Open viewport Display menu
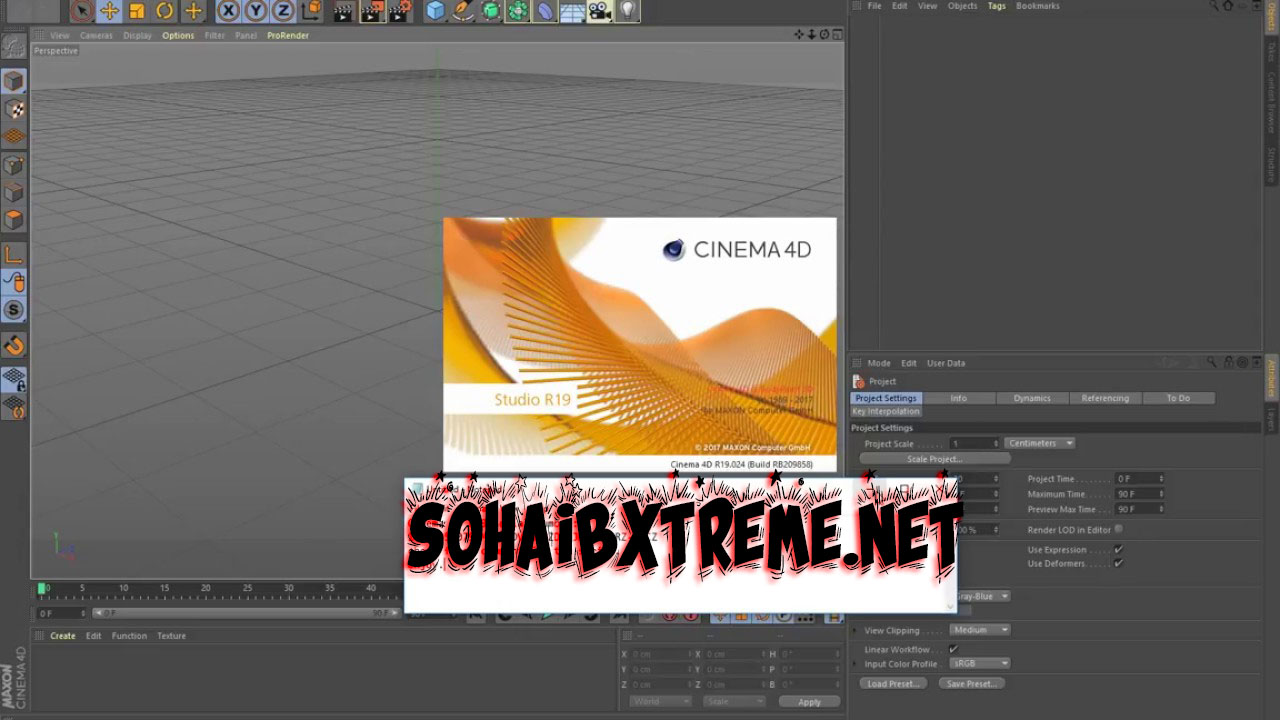Screen dimensions: 1280x720 click(x=137, y=35)
